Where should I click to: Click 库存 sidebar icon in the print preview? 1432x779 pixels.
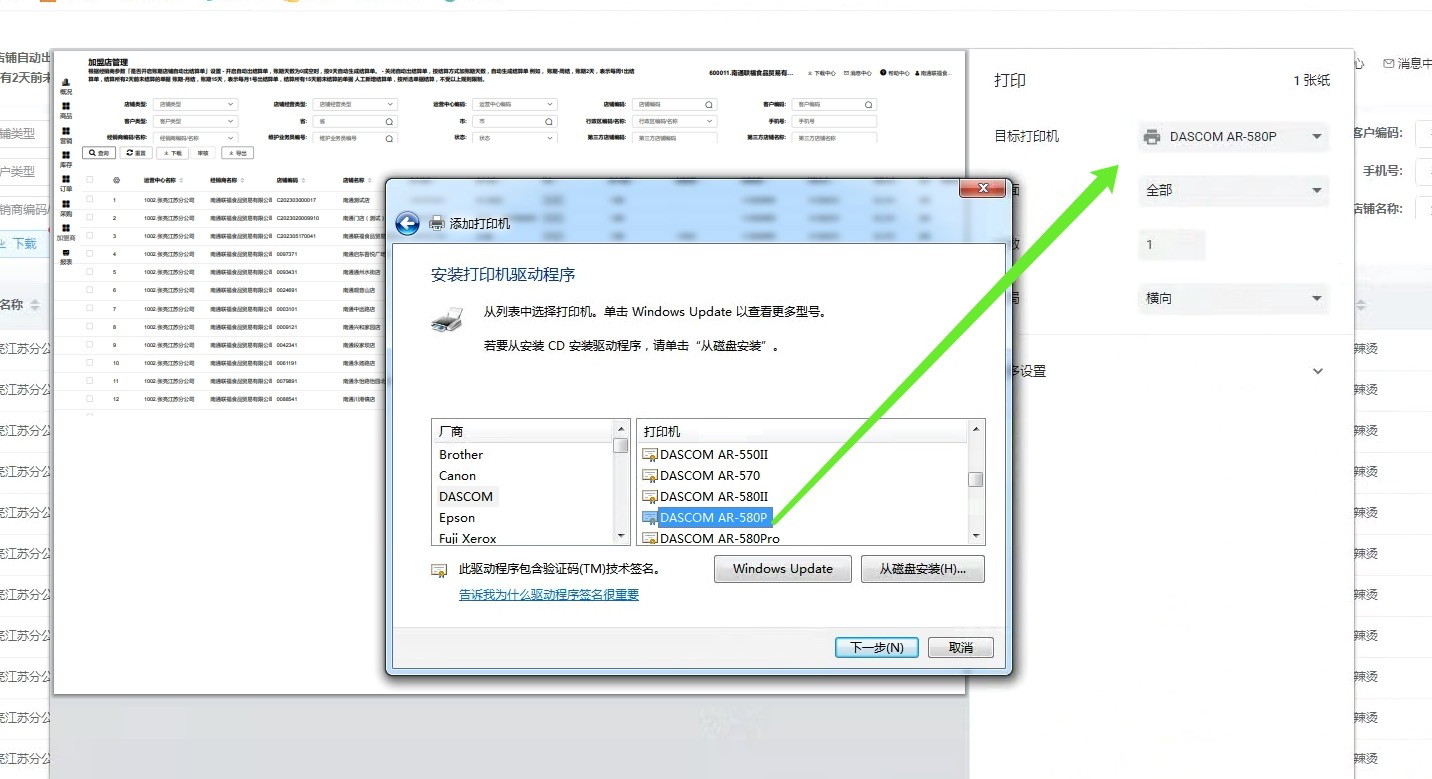tap(66, 154)
